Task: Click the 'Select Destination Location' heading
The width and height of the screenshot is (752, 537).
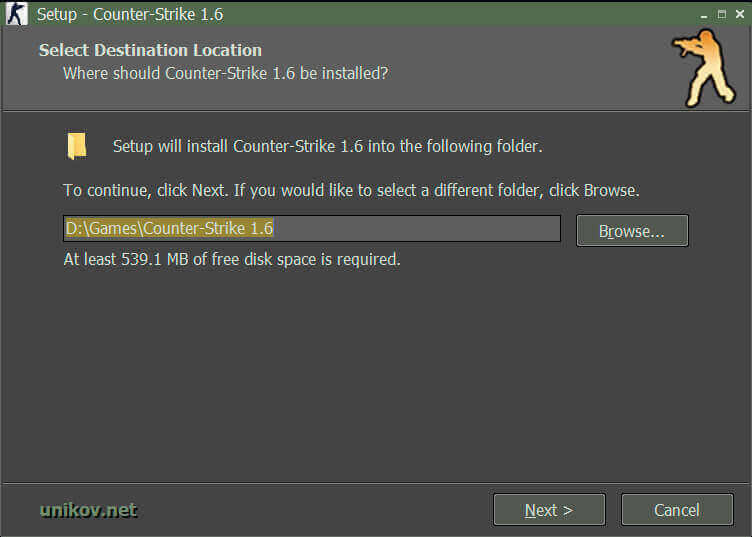Action: [x=150, y=50]
